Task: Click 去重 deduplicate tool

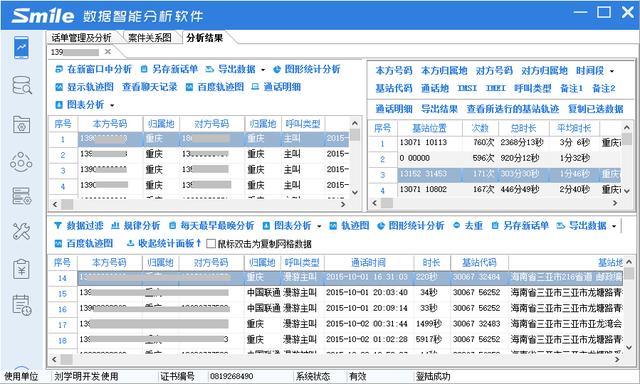Action: pyautogui.click(x=468, y=226)
